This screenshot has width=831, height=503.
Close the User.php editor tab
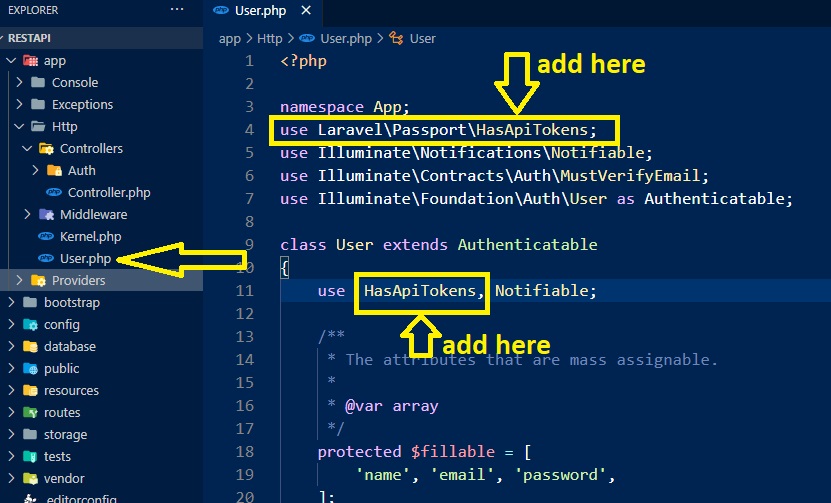304,11
